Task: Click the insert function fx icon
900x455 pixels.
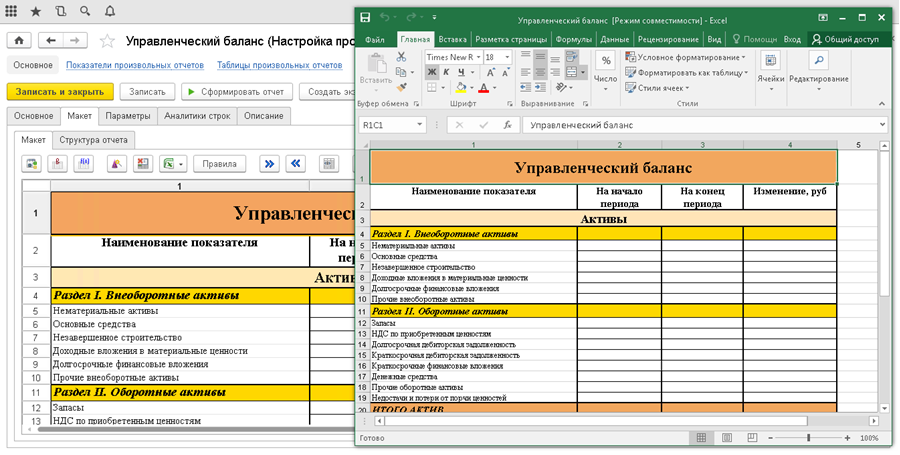Action: click(508, 126)
